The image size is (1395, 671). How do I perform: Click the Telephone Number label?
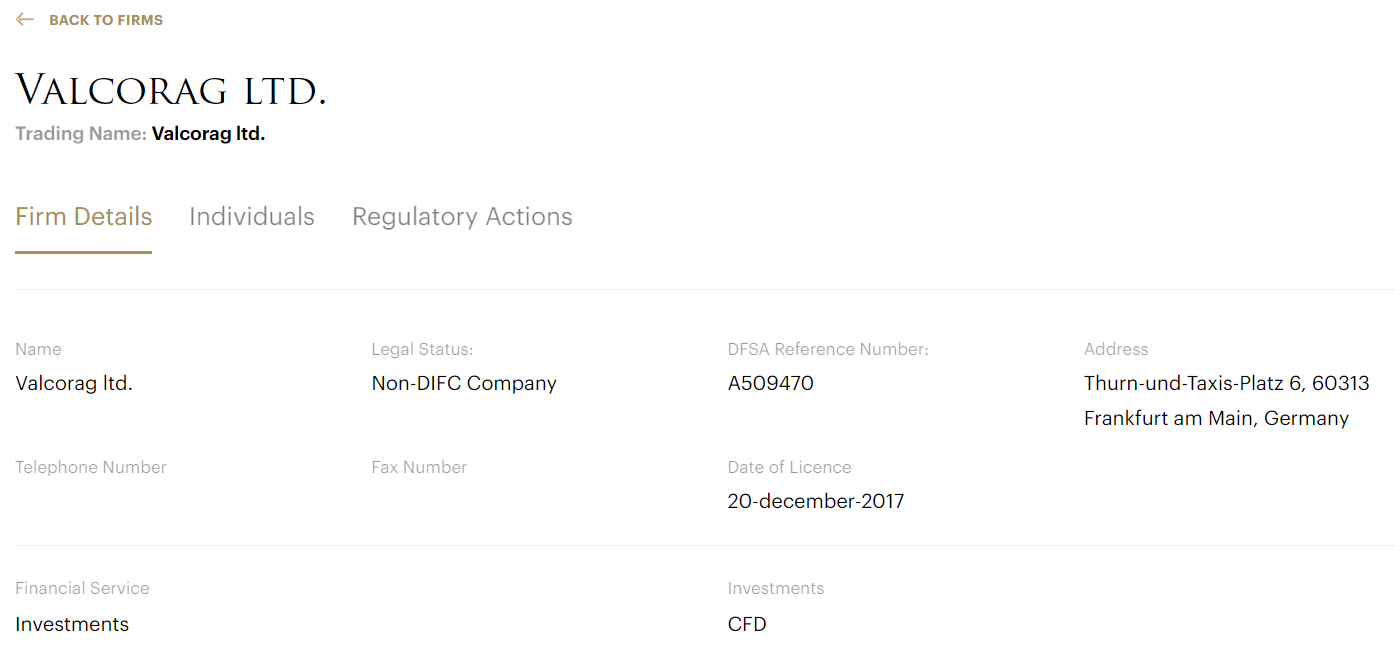pyautogui.click(x=91, y=467)
